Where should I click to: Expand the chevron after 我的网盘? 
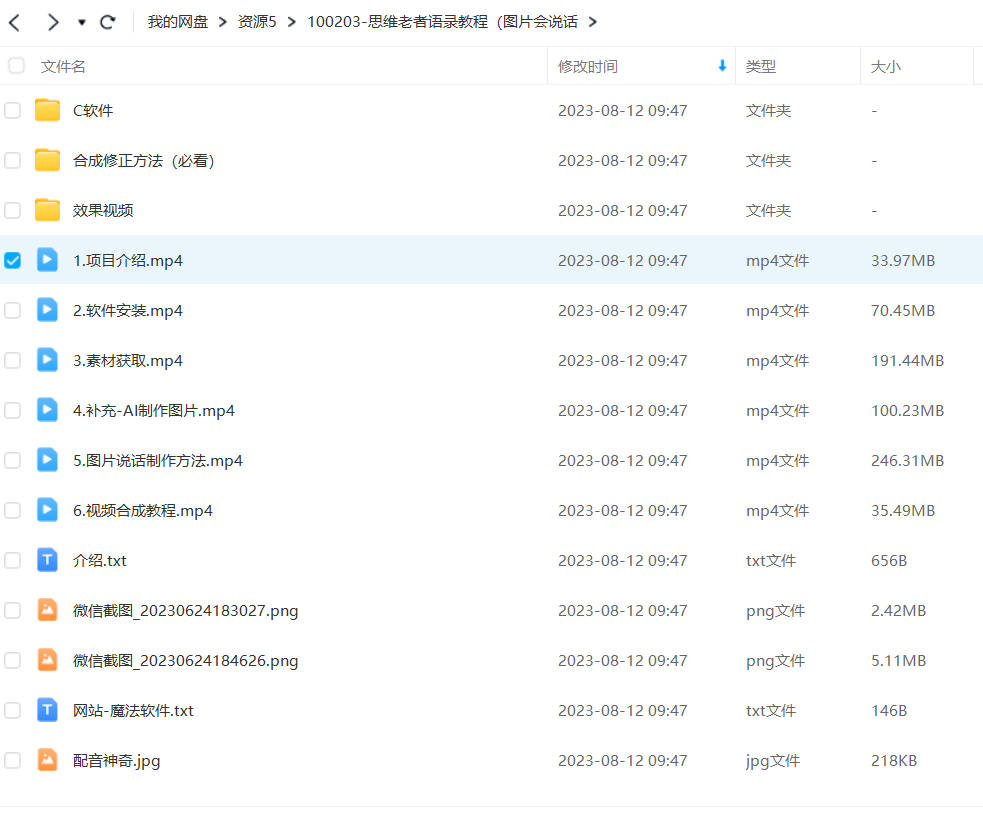pyautogui.click(x=223, y=23)
